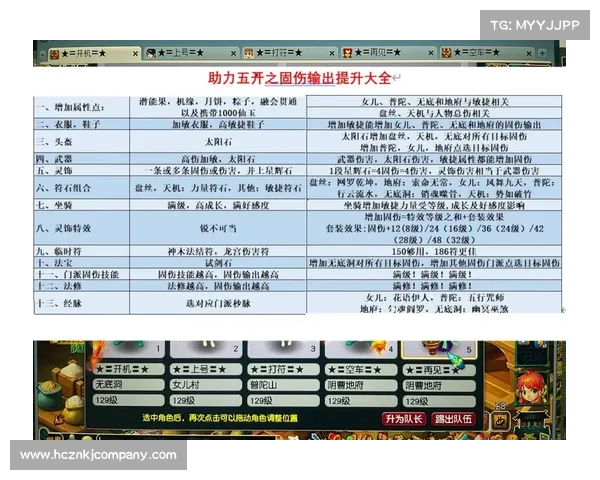
Task: Select team slot 4 character thumbnail
Action: pyautogui.click(x=361, y=349)
